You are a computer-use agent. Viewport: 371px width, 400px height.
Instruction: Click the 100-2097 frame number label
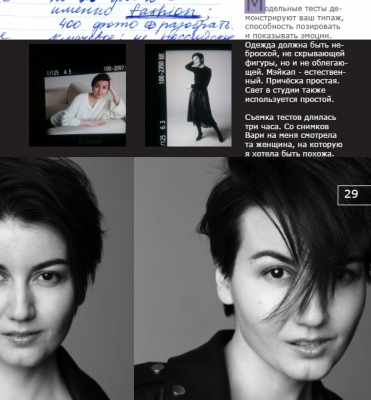click(x=114, y=69)
